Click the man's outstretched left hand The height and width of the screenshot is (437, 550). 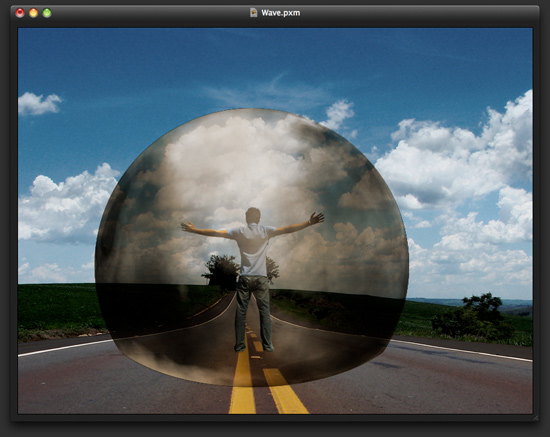[x=187, y=226]
